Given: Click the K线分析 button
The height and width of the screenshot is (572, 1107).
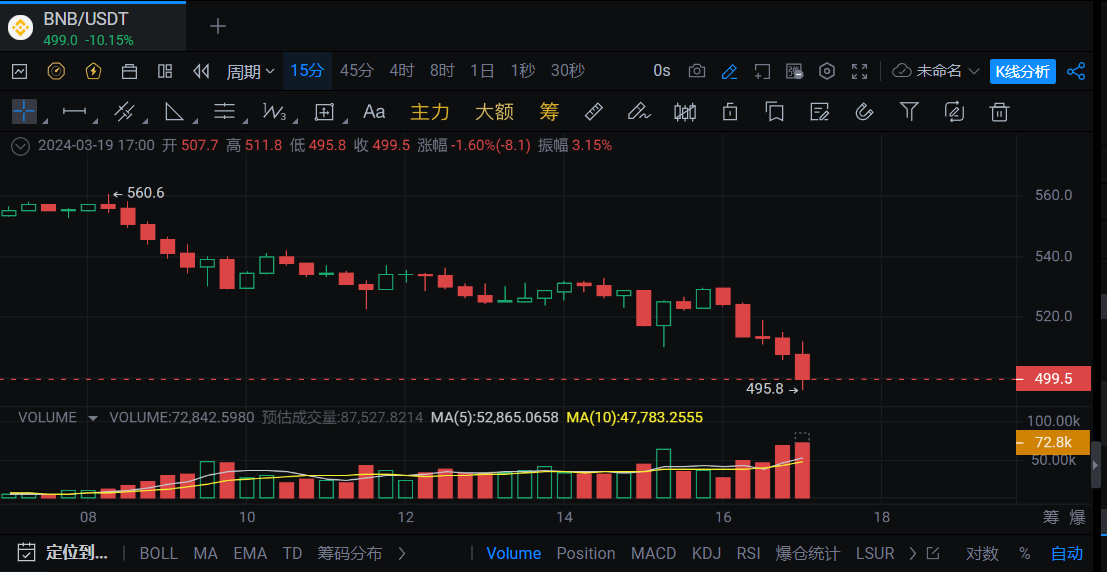Looking at the screenshot, I should (x=1022, y=71).
